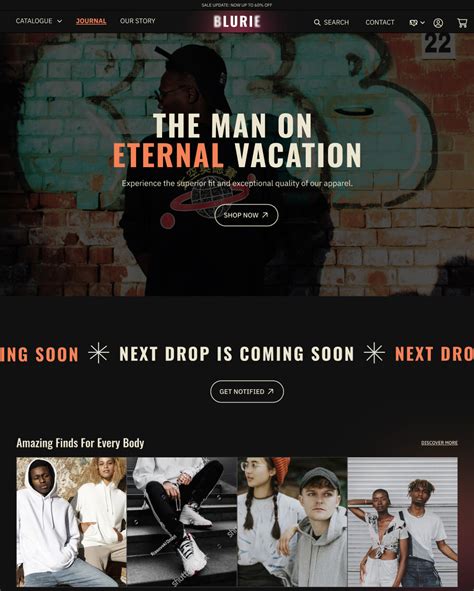Open the white hoodies product image
This screenshot has width=474, height=591.
(x=72, y=522)
